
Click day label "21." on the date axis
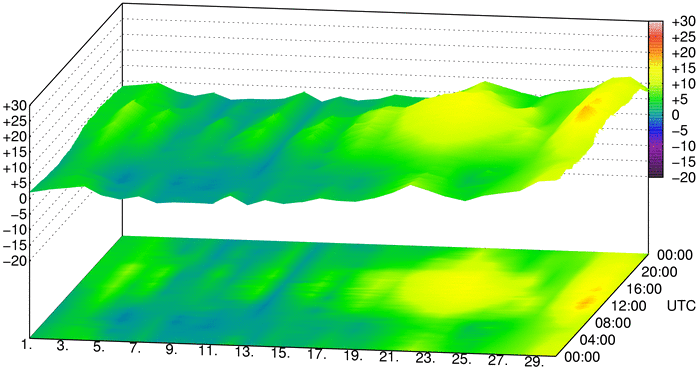coord(389,358)
